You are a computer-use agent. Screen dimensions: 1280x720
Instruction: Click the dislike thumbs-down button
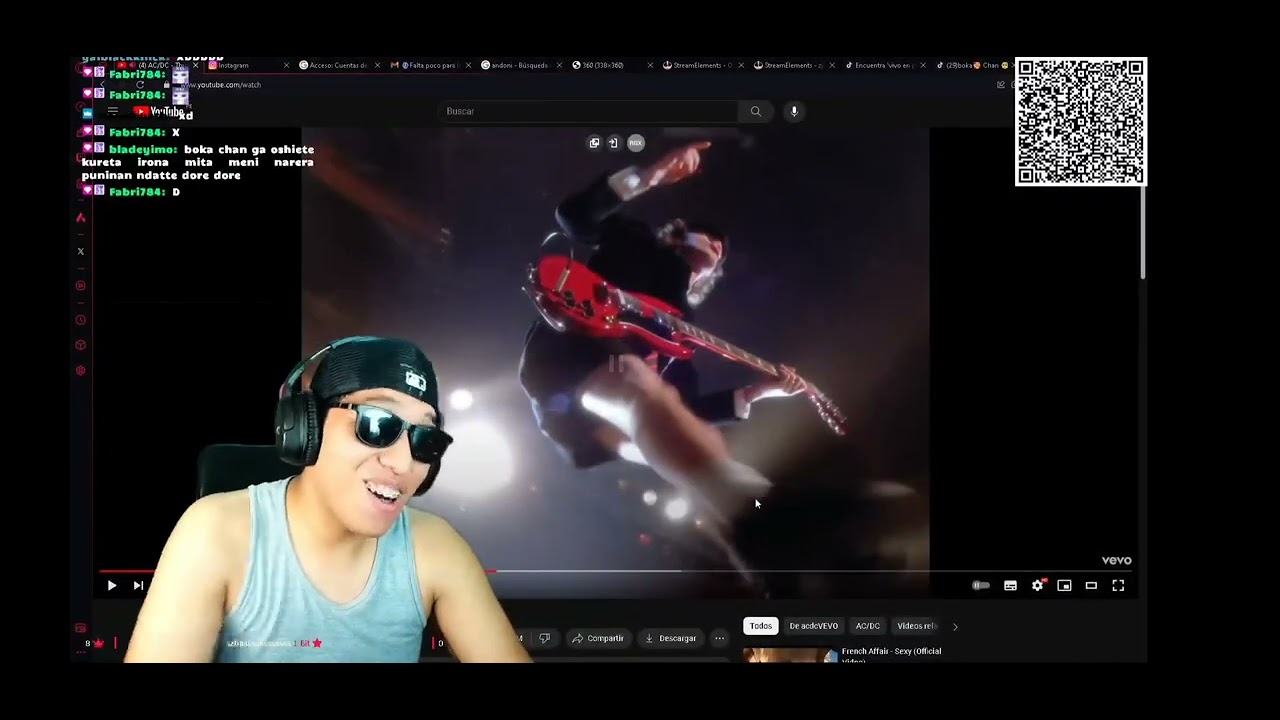[x=545, y=638]
